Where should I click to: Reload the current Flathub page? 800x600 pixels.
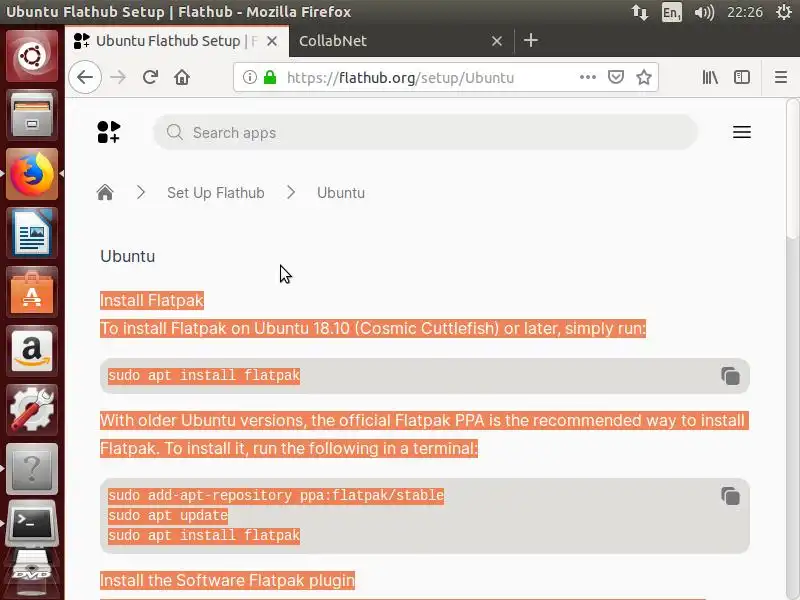point(150,77)
